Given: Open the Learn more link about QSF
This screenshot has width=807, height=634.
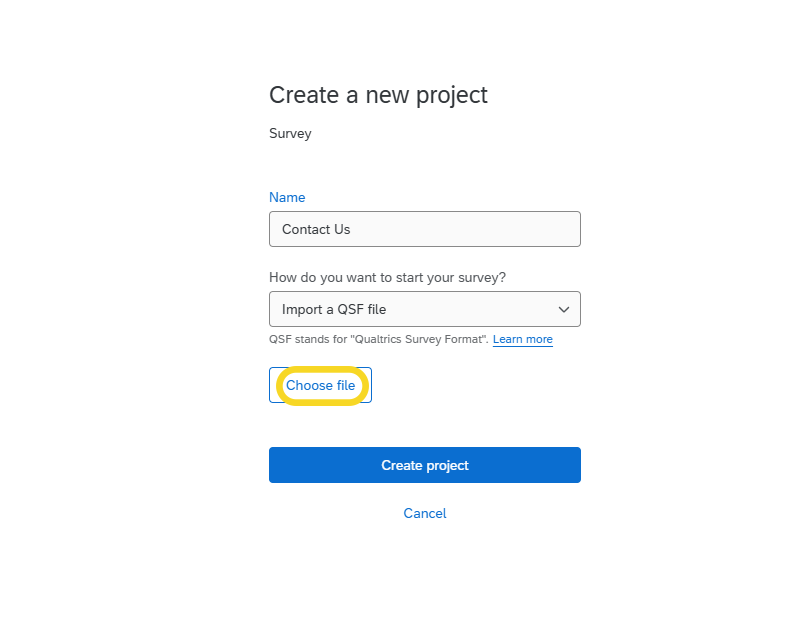Looking at the screenshot, I should (x=522, y=340).
